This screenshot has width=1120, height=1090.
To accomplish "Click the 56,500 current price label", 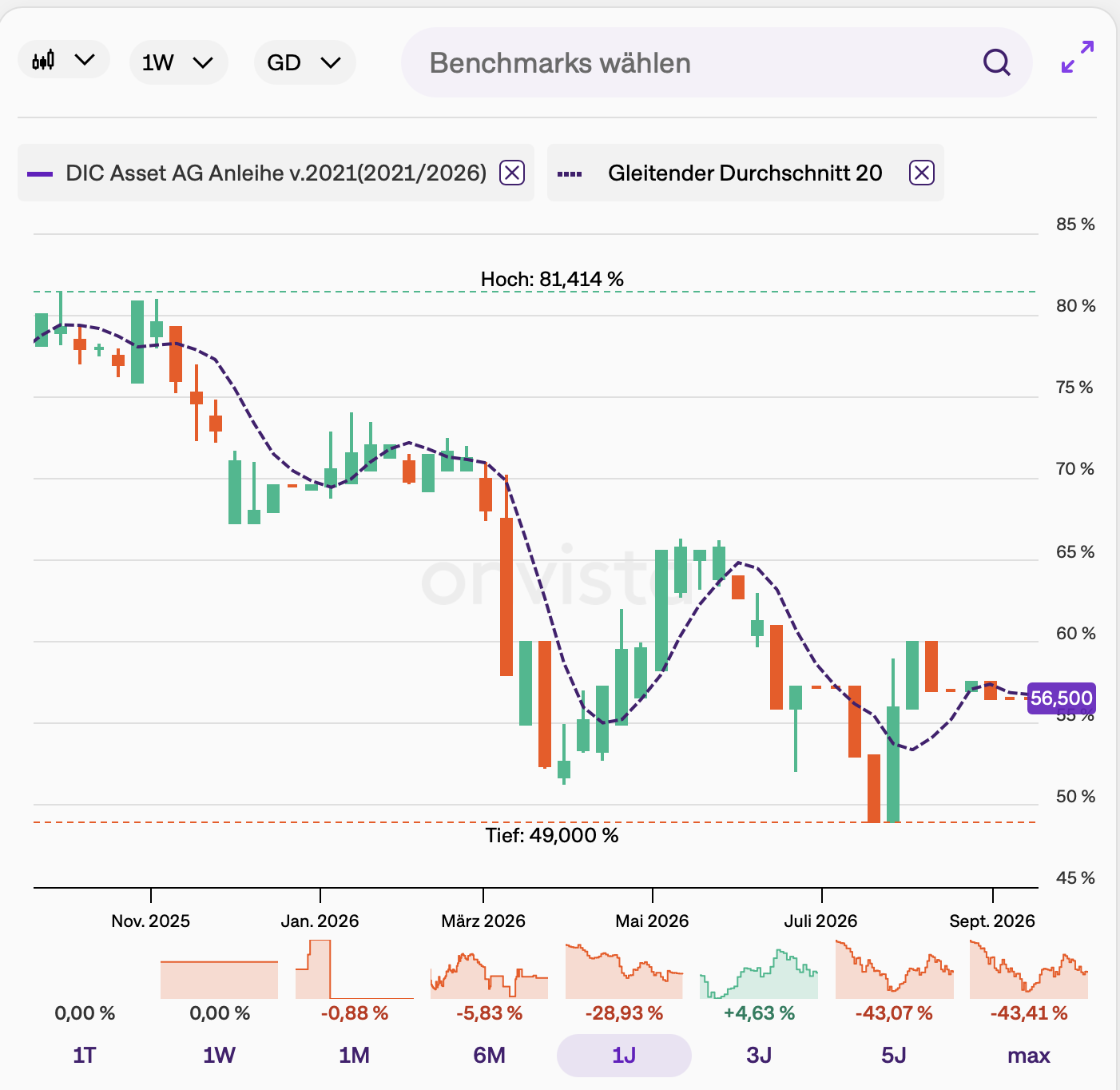I will tap(1061, 698).
